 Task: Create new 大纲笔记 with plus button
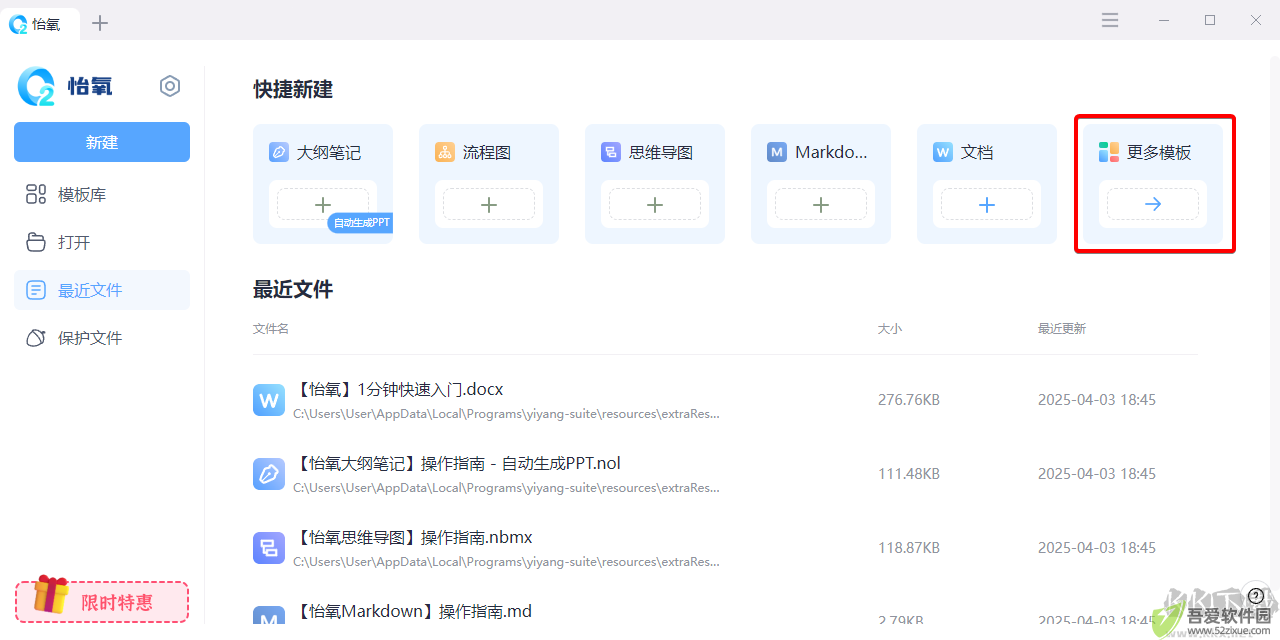point(323,204)
